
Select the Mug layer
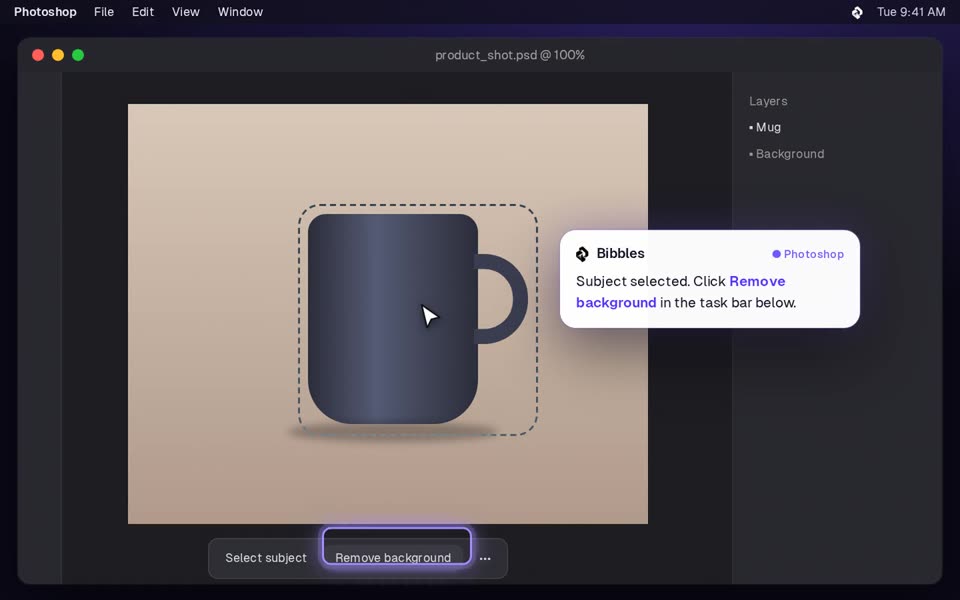click(765, 127)
